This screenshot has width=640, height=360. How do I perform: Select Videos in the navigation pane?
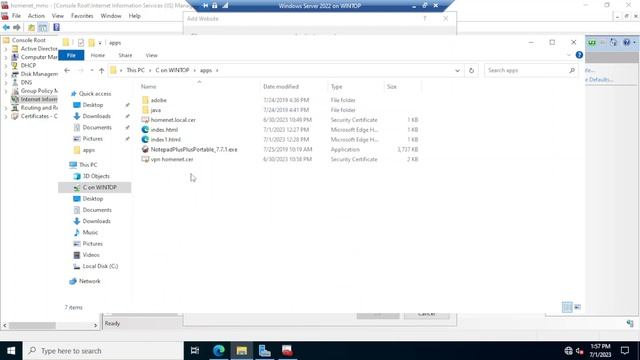tap(91, 255)
